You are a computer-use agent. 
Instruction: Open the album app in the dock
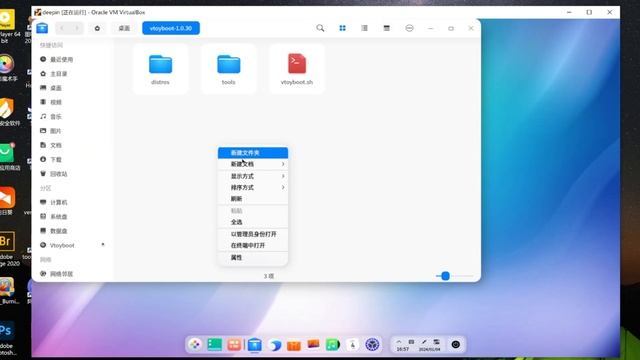[x=313, y=344]
